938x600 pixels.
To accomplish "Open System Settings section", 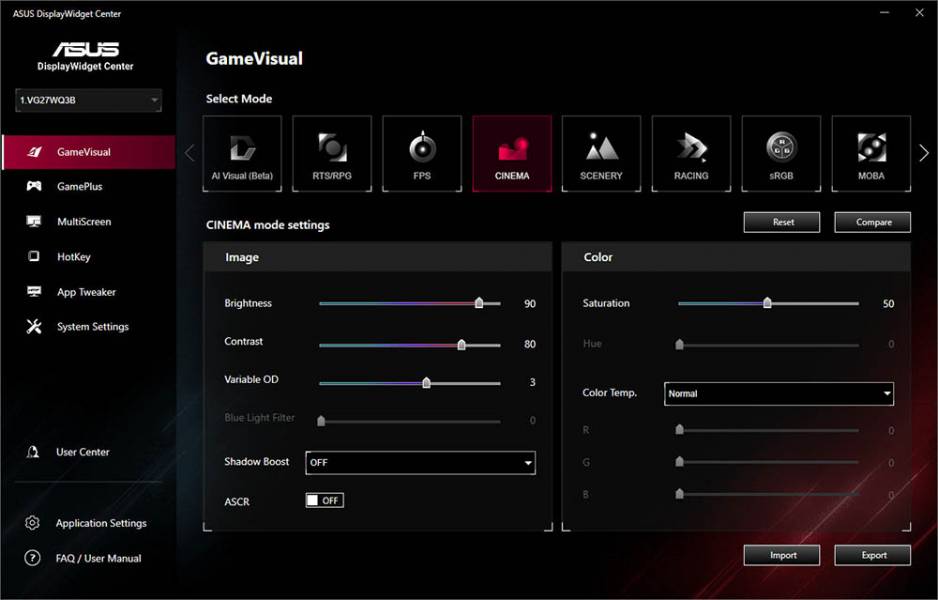I will pos(89,327).
